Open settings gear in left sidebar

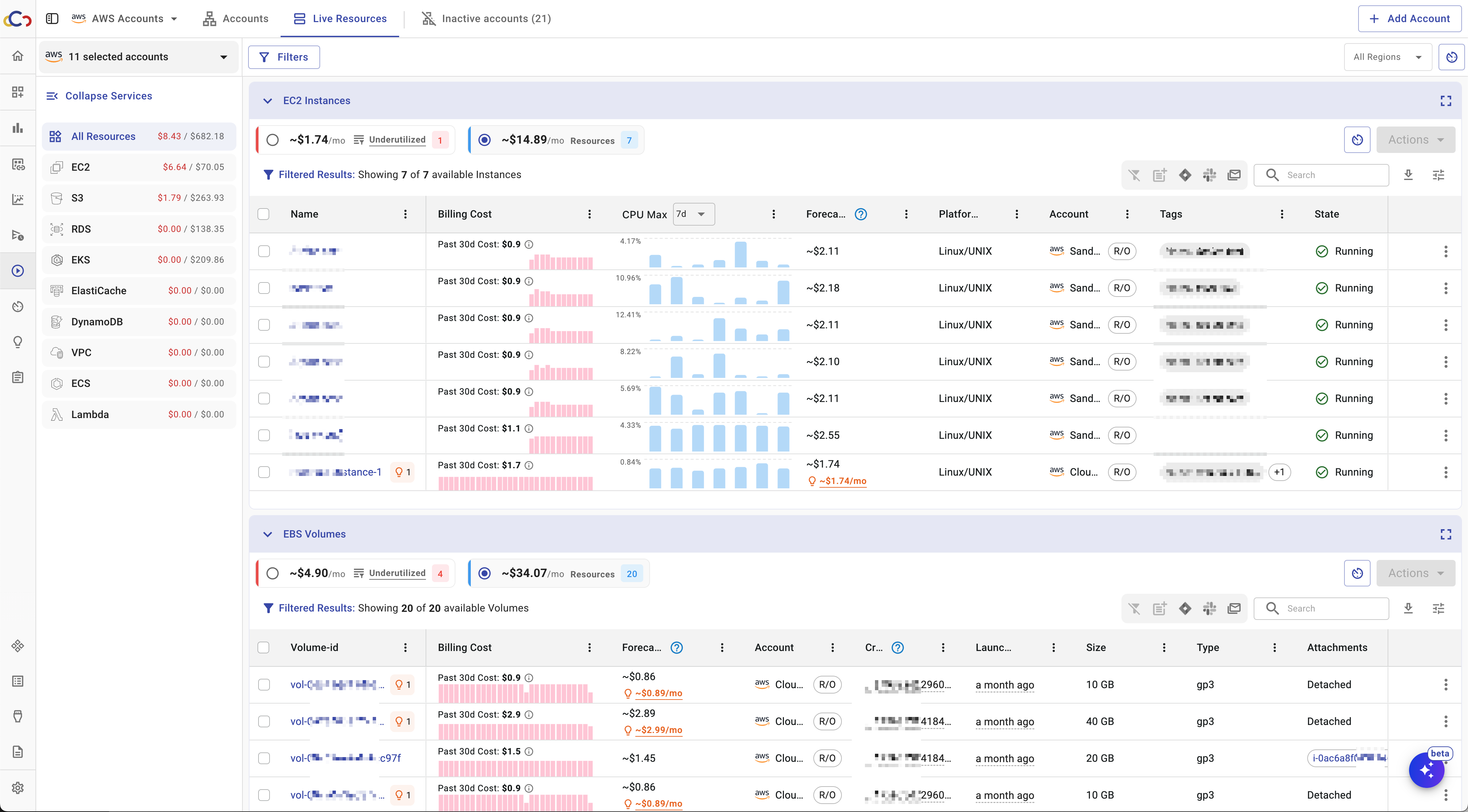[18, 788]
